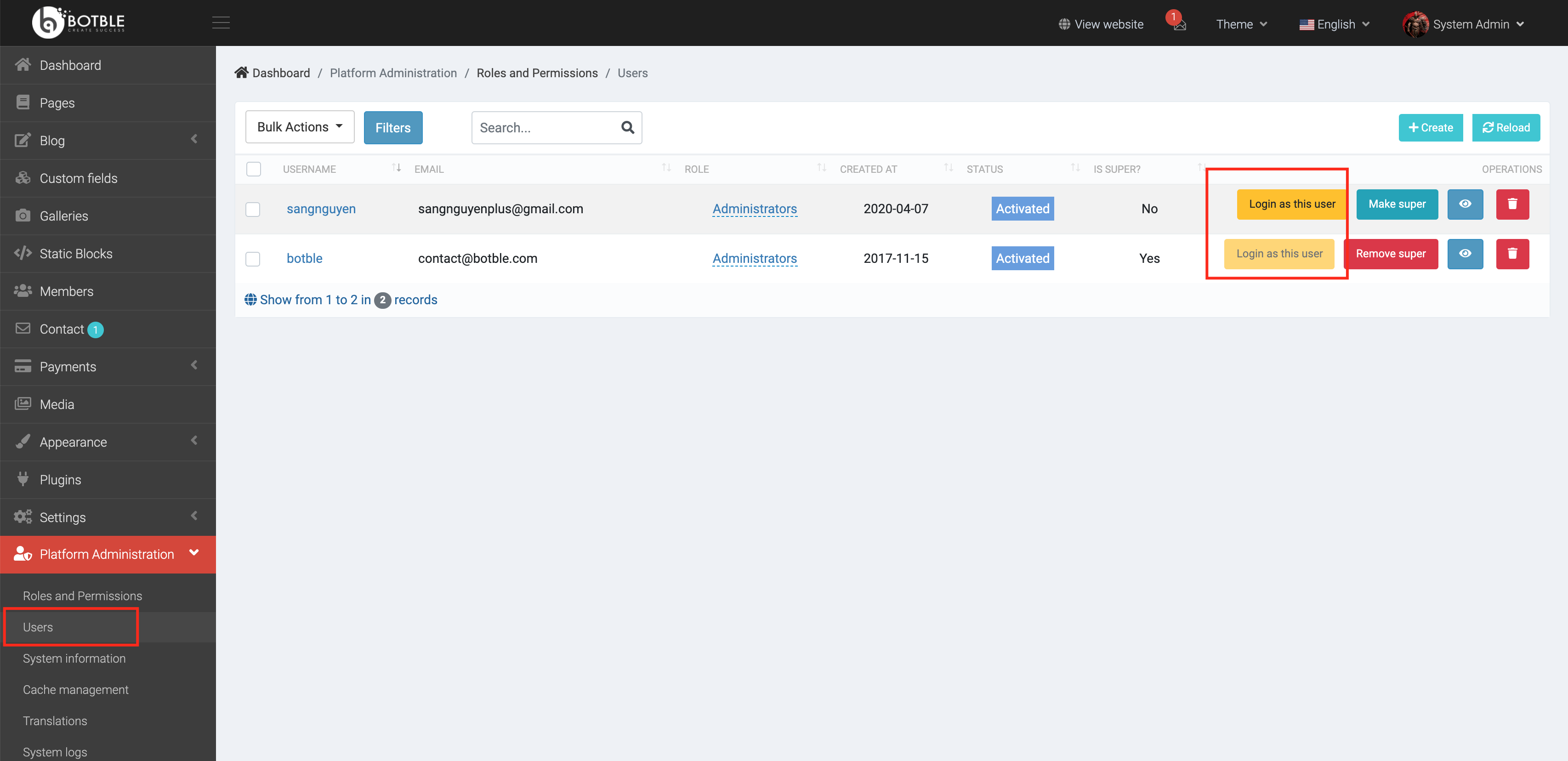Click the Botble logo

79,23
